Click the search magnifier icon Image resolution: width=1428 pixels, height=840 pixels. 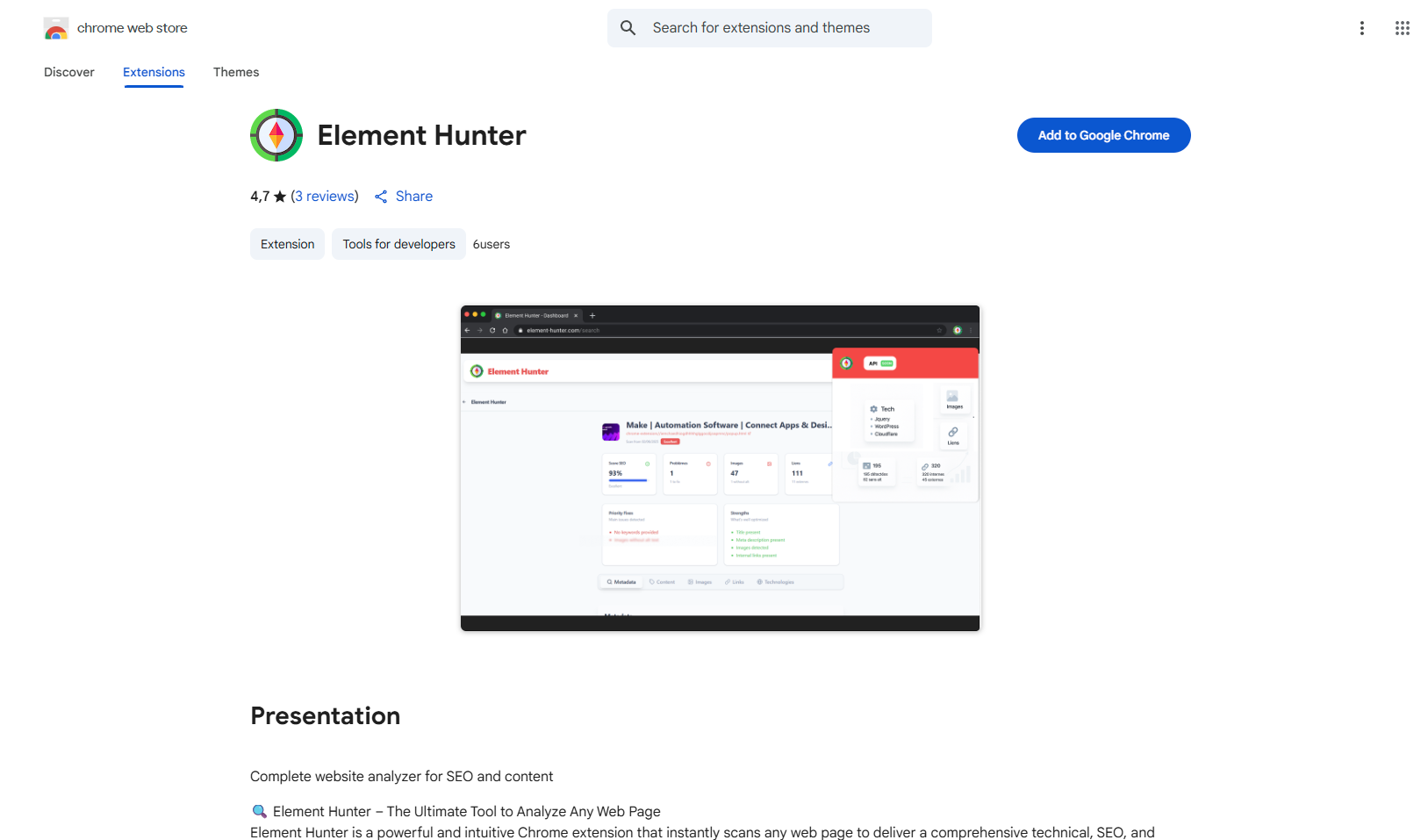[628, 28]
